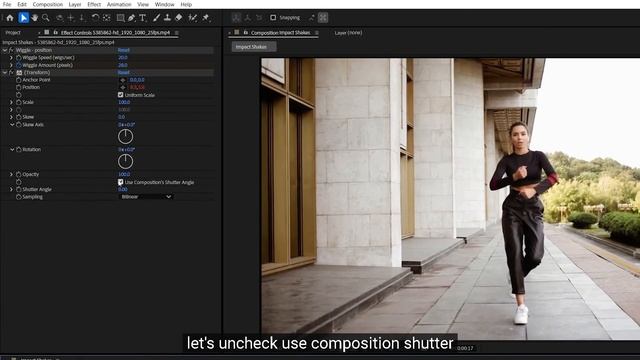Expand the Skew property
The image size is (640, 360).
[x=11, y=117]
